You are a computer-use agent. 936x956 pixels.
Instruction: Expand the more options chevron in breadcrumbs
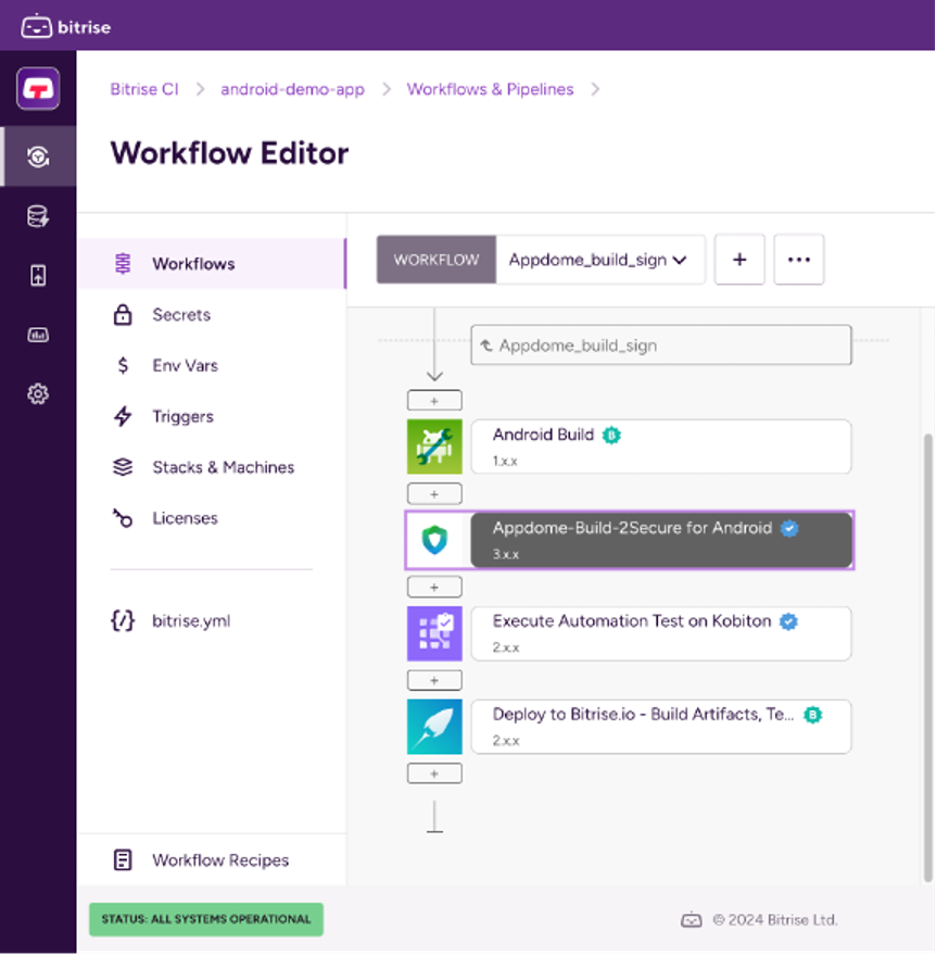pyautogui.click(x=596, y=89)
